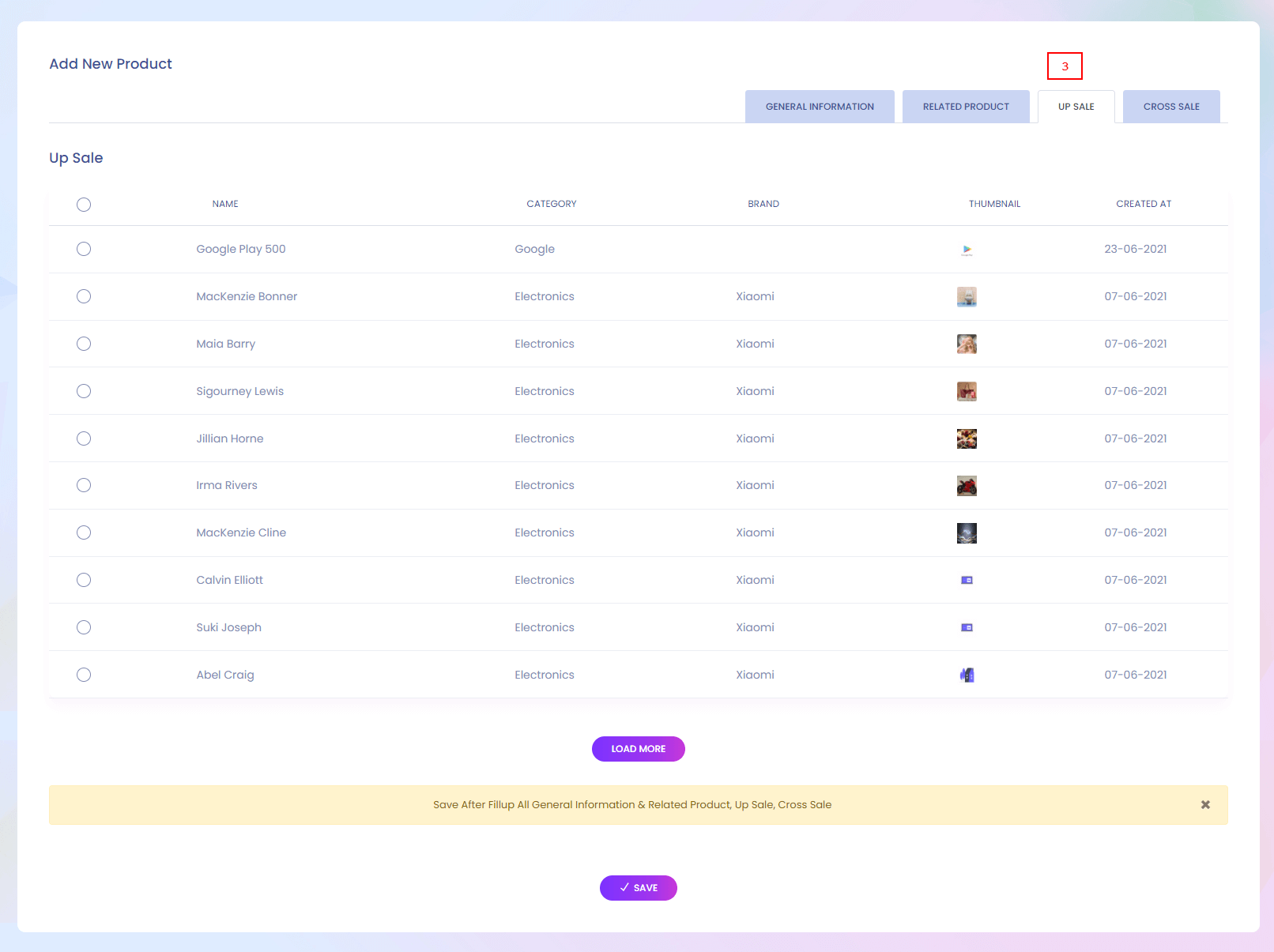Click the Calvin Elliott thumbnail icon

(x=967, y=580)
